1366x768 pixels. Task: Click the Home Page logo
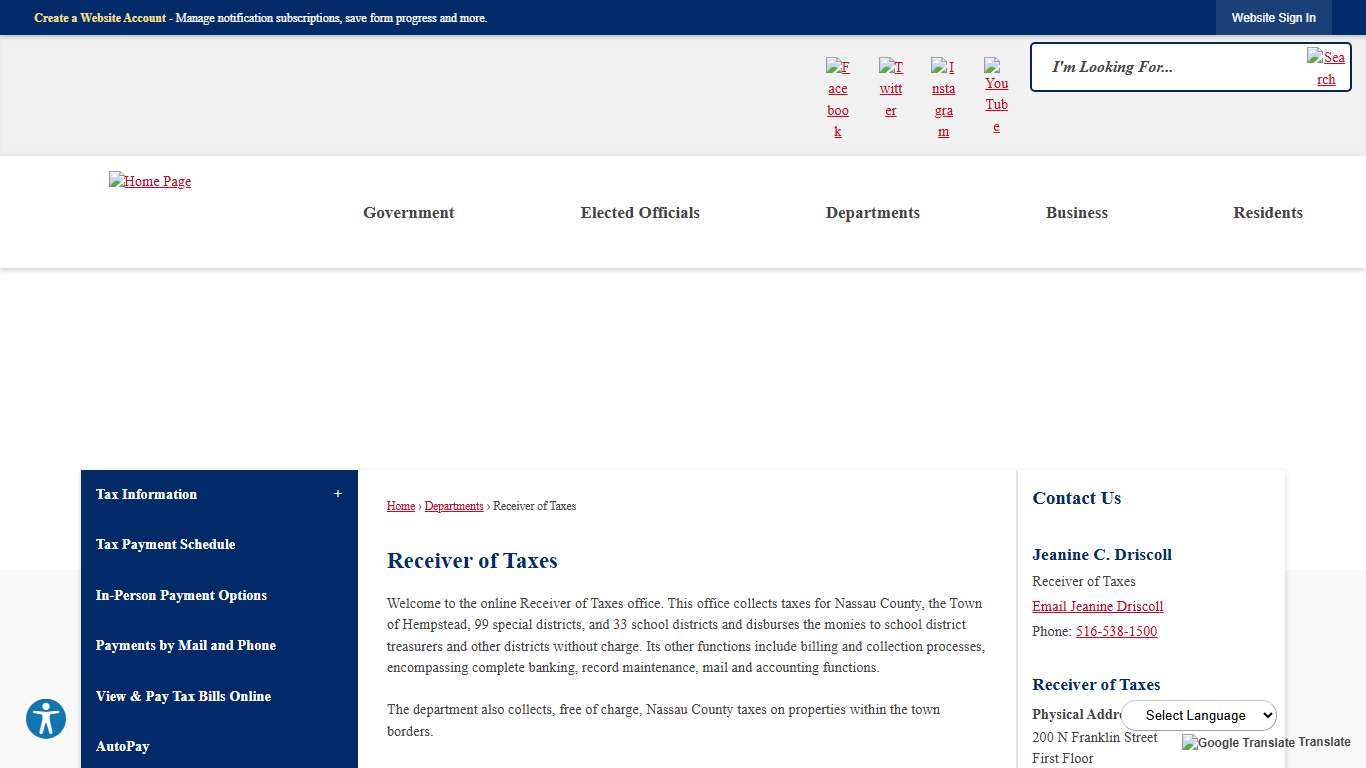(150, 181)
